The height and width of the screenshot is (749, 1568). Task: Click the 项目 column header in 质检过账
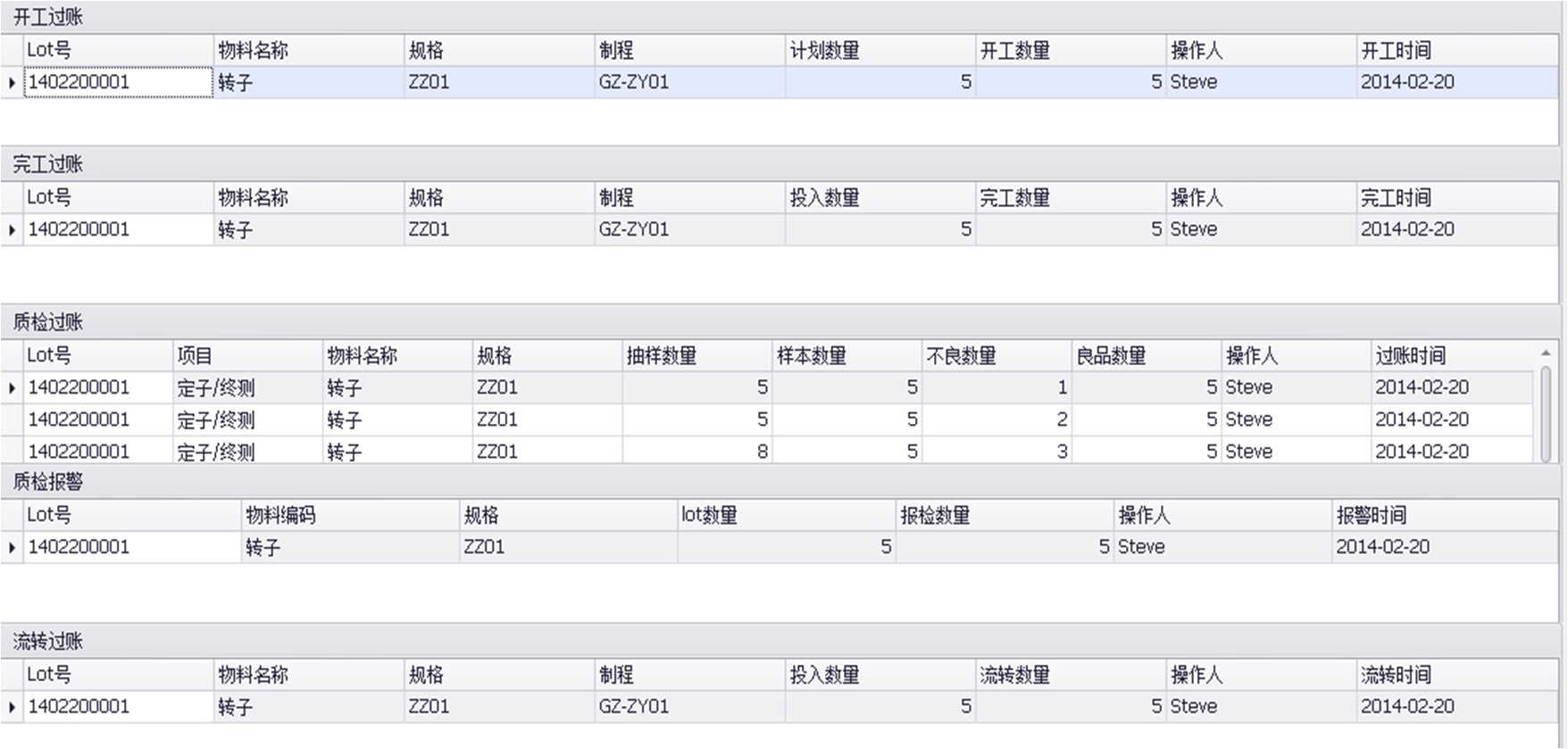pos(247,355)
